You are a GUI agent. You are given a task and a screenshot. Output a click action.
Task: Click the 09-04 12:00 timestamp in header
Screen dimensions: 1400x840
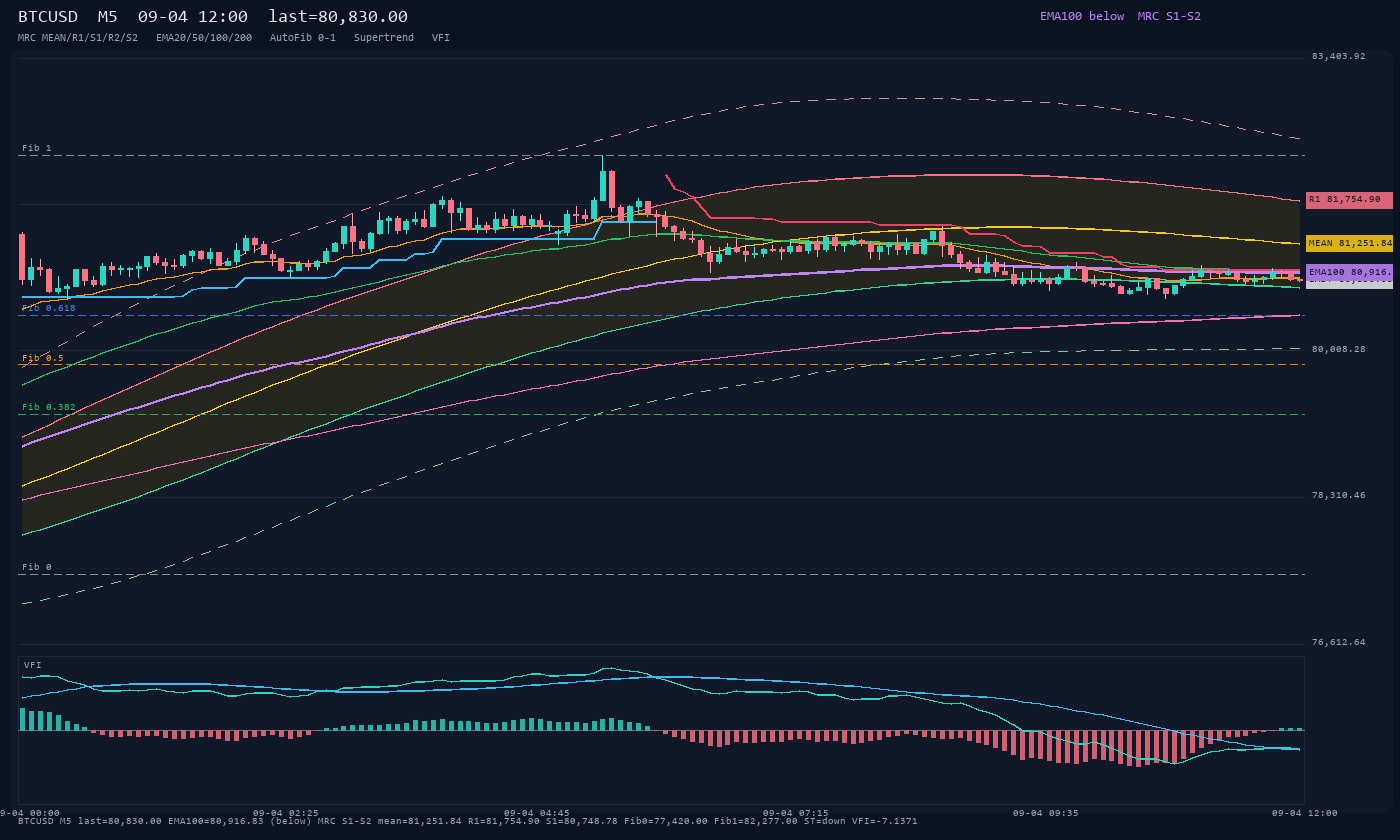tap(193, 16)
